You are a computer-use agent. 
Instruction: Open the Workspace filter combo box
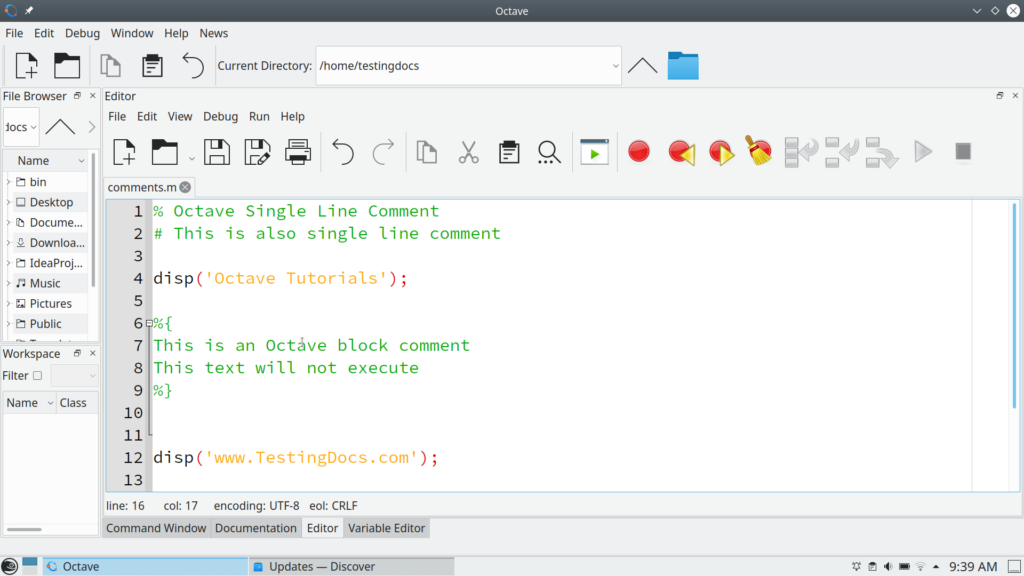[x=75, y=376]
